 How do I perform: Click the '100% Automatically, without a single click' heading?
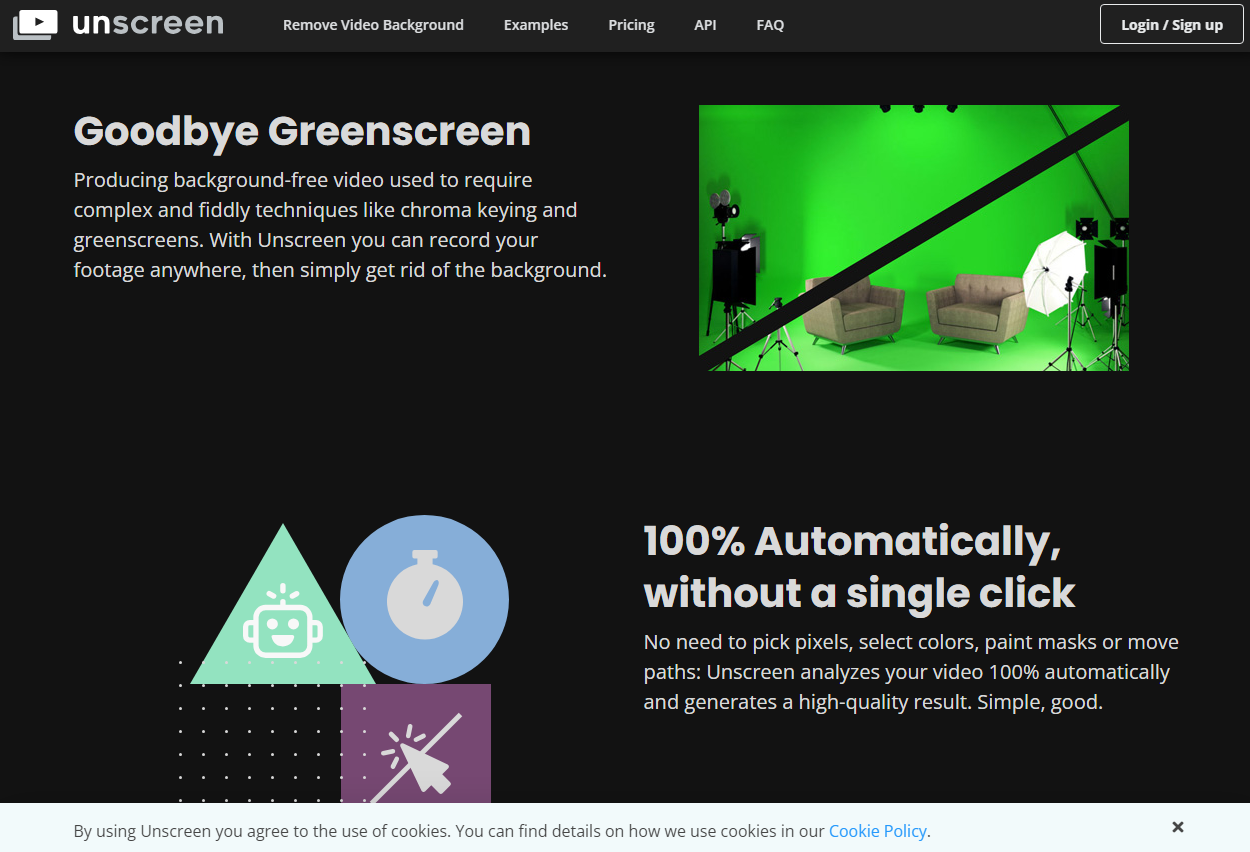click(x=860, y=567)
